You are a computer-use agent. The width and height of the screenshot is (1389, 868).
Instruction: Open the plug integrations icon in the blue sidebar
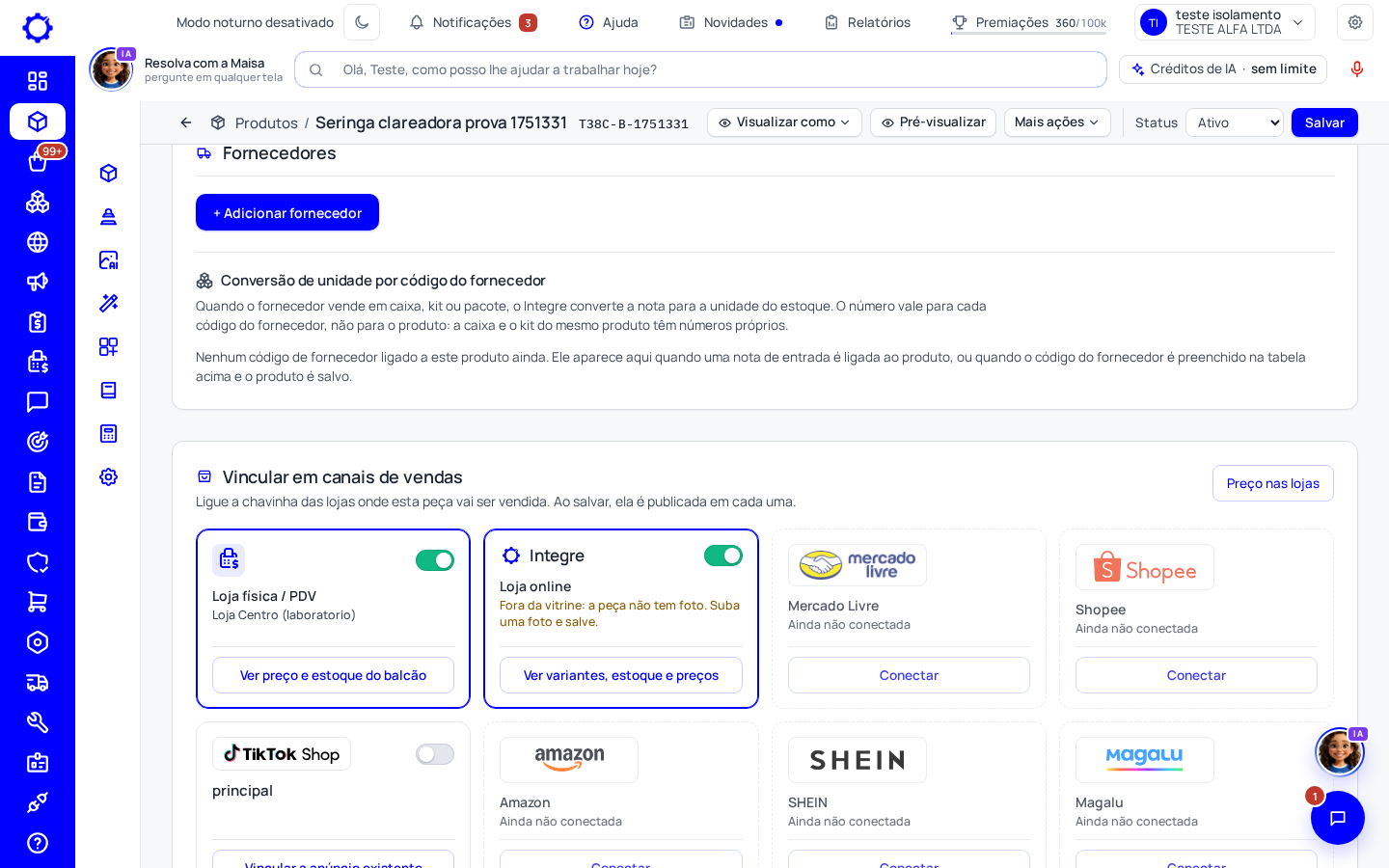(x=38, y=802)
